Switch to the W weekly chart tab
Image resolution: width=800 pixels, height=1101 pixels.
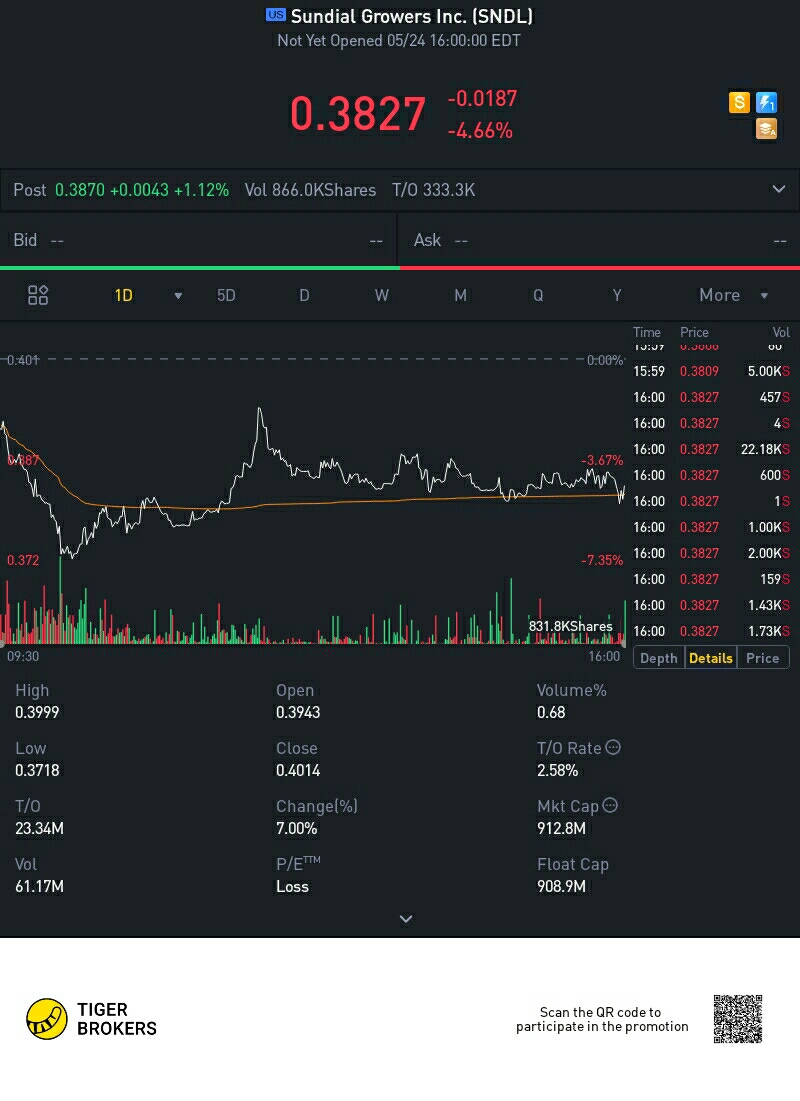(381, 295)
